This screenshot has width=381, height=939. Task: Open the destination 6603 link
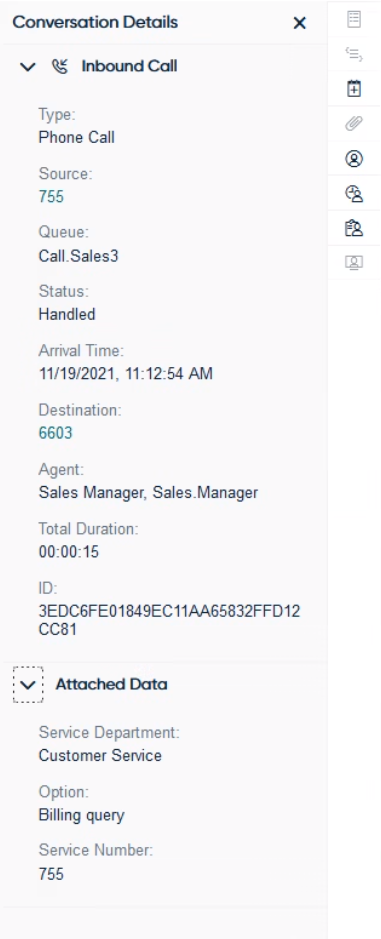tap(55, 432)
